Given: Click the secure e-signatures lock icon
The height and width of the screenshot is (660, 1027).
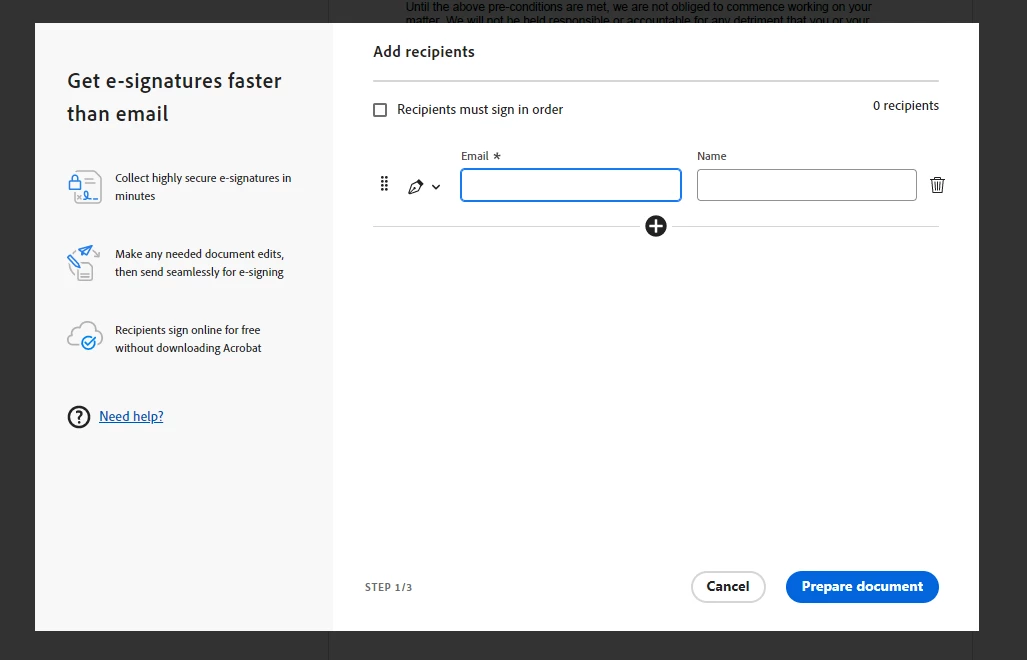Looking at the screenshot, I should tap(85, 187).
